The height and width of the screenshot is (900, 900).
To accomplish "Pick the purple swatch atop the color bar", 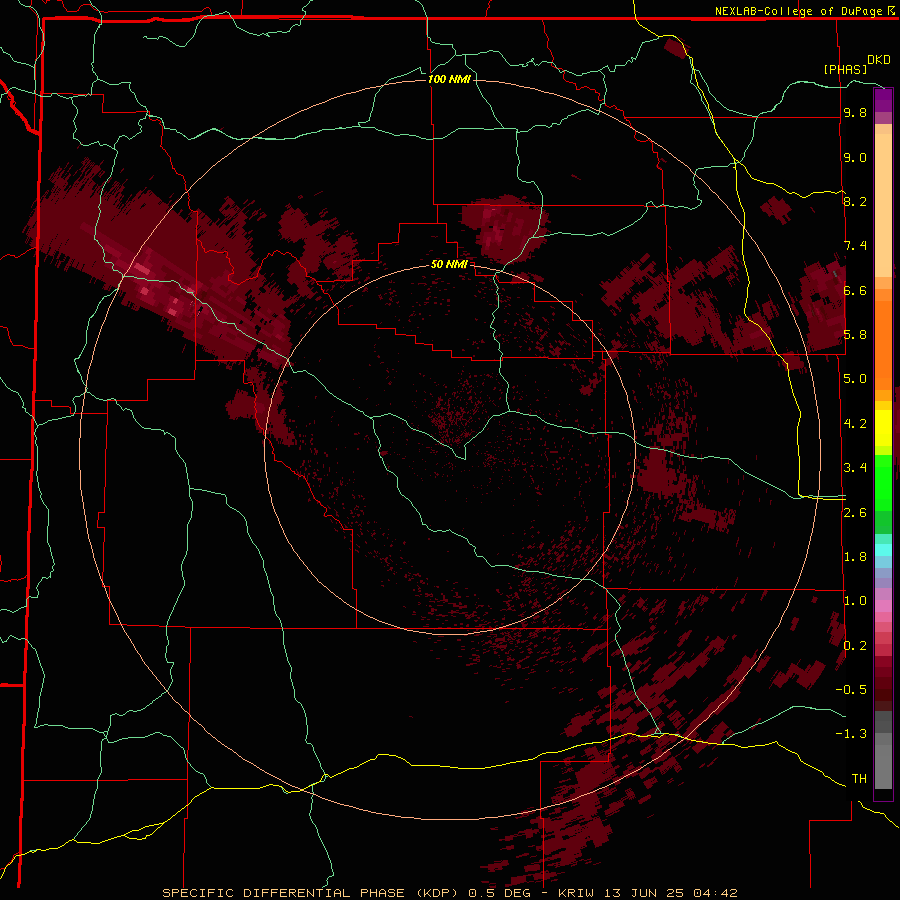I will tap(883, 100).
